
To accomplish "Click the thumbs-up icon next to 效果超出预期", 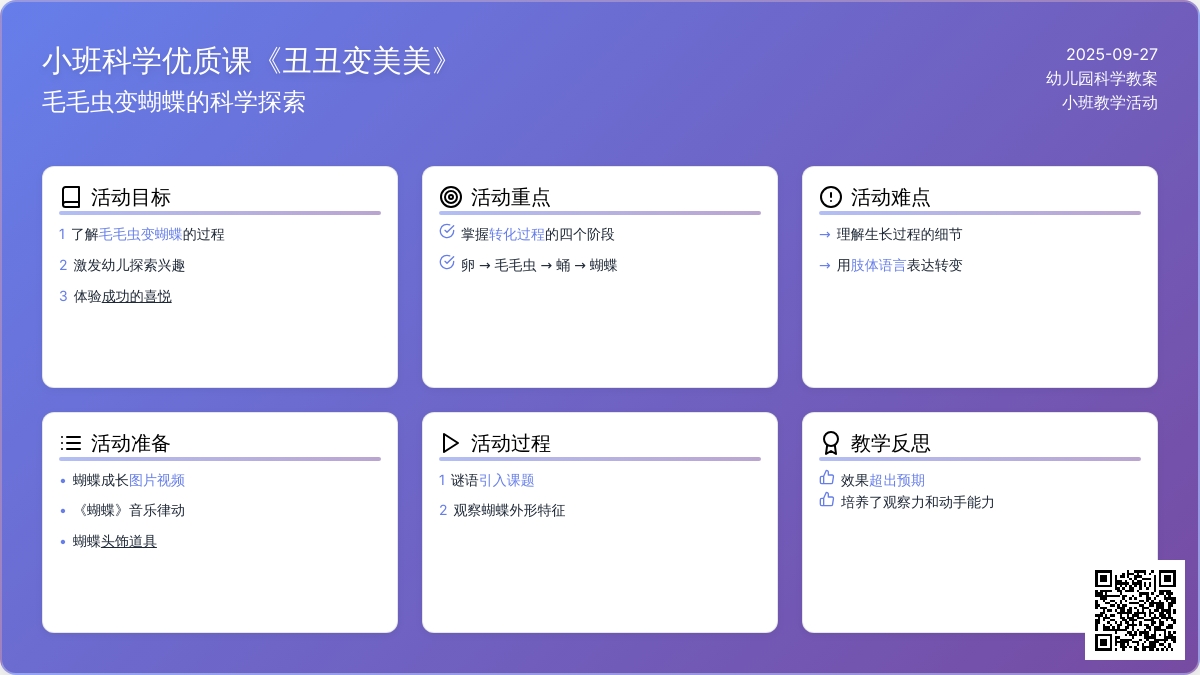I will pyautogui.click(x=827, y=478).
